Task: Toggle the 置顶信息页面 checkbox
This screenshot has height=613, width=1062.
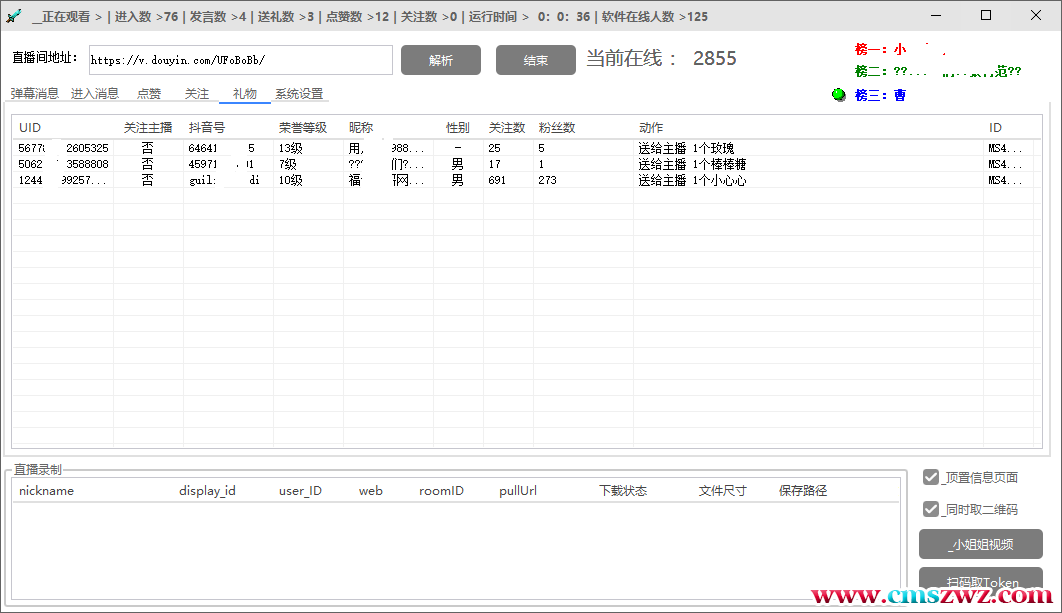Action: tap(931, 477)
